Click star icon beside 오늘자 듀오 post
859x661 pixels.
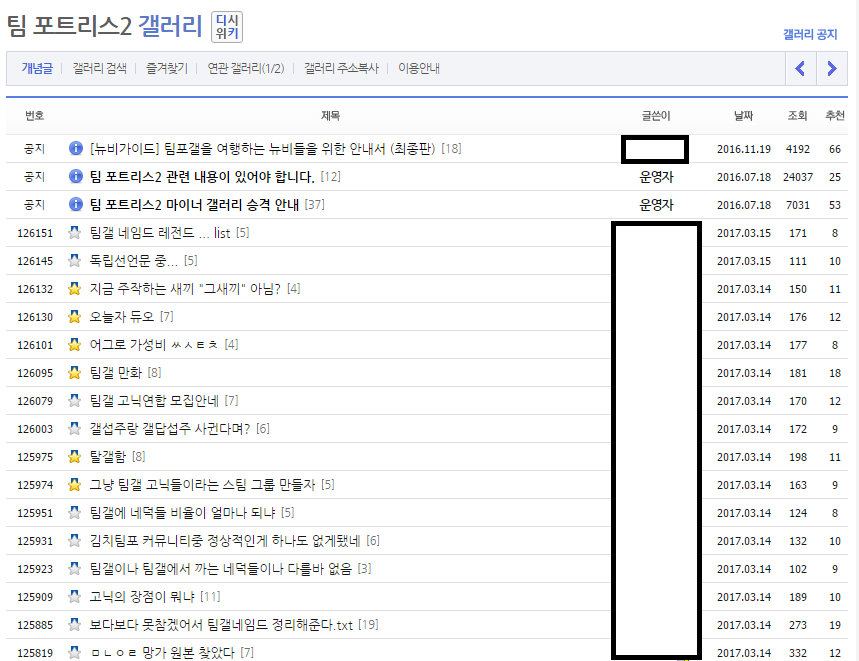click(74, 317)
